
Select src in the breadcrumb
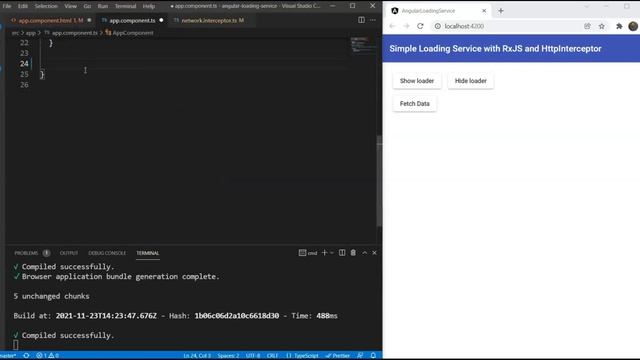point(15,33)
